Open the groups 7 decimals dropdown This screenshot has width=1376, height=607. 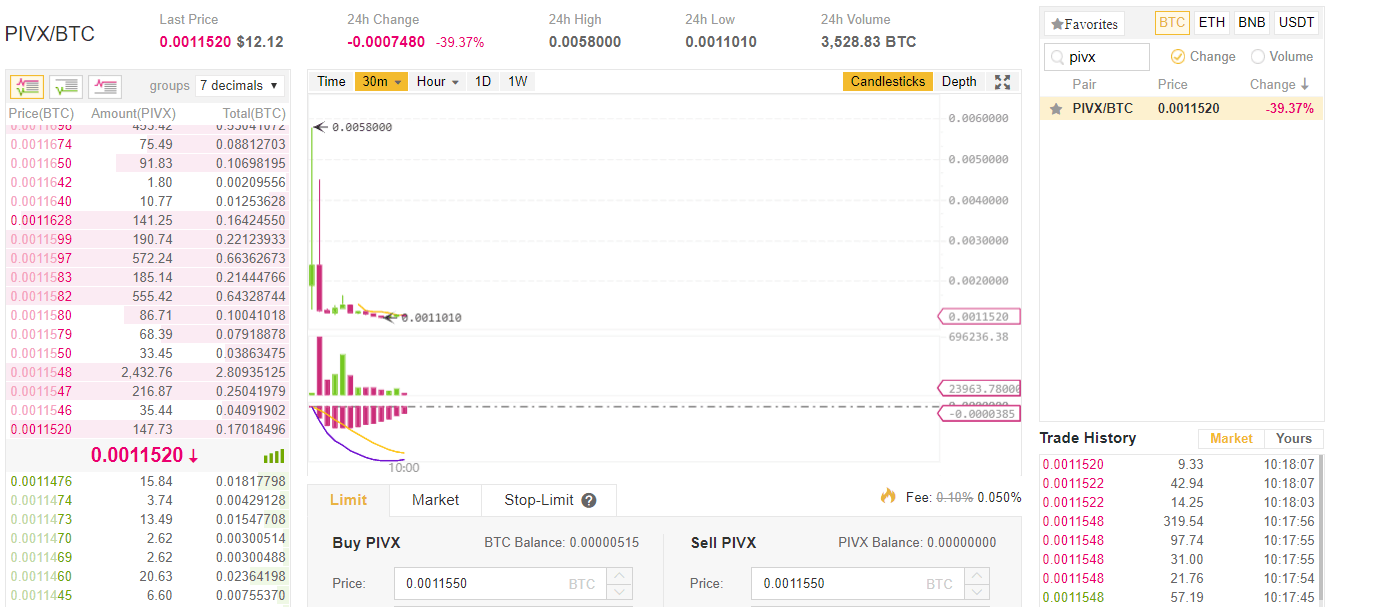(240, 86)
